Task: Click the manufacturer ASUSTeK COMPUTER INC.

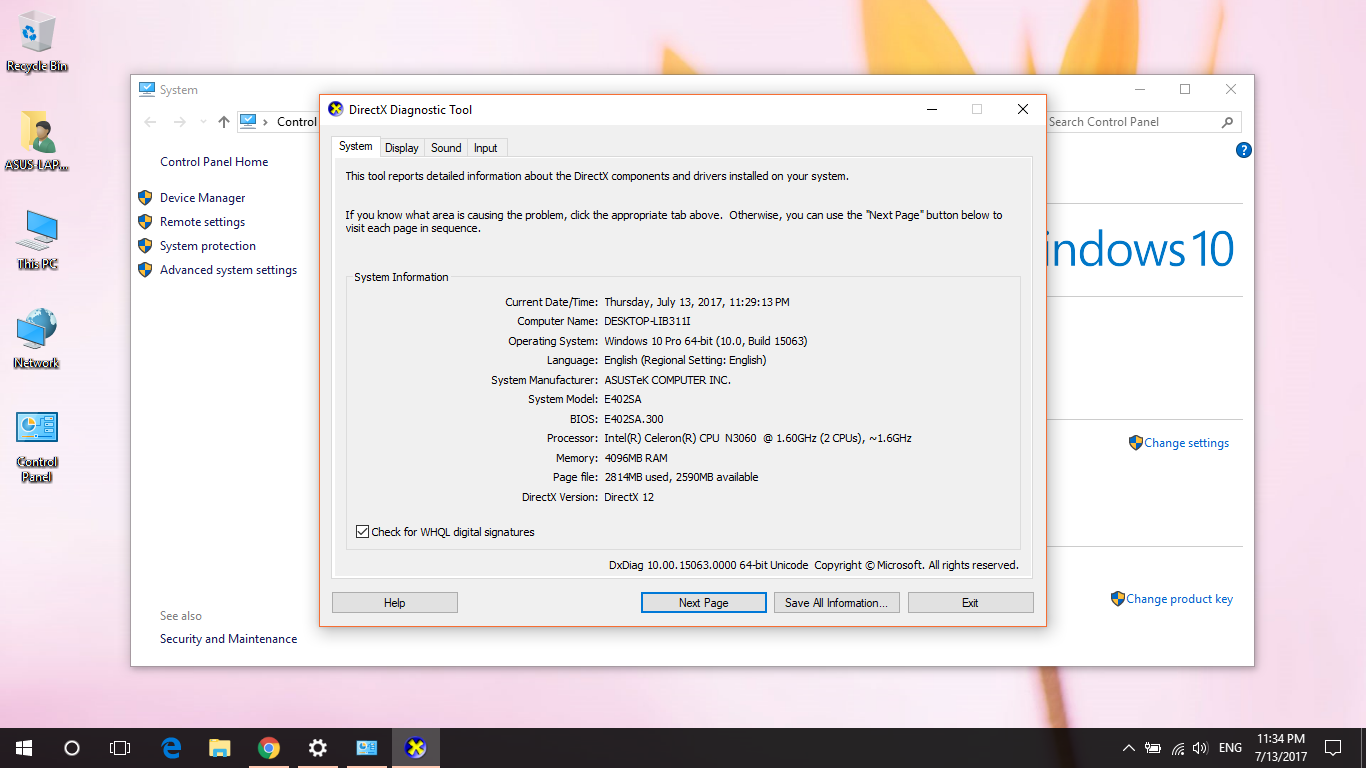Action: click(x=667, y=380)
